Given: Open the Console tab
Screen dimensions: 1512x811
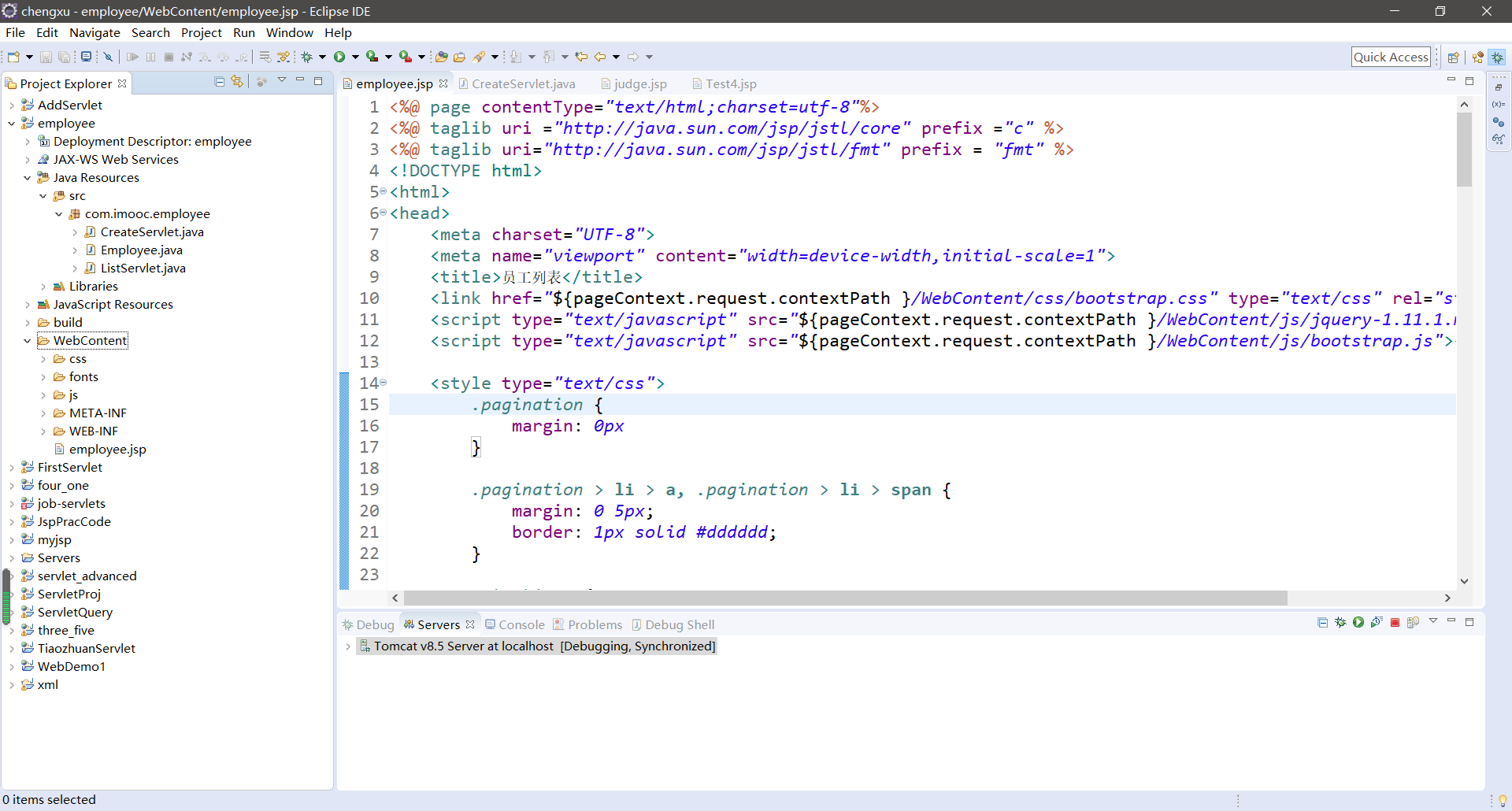Looking at the screenshot, I should click(x=515, y=624).
